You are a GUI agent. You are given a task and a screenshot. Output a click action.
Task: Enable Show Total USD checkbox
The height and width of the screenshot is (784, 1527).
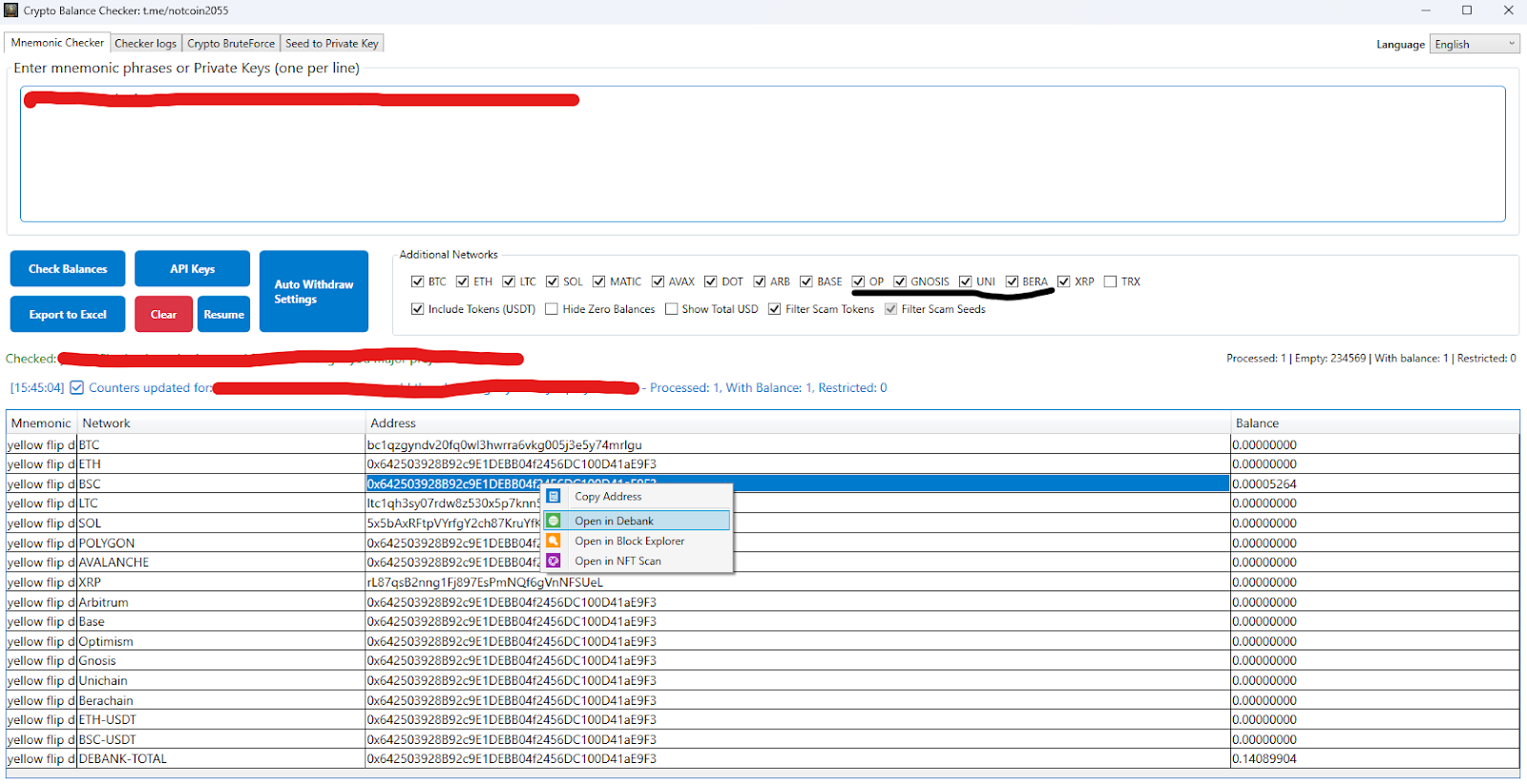pyautogui.click(x=671, y=309)
